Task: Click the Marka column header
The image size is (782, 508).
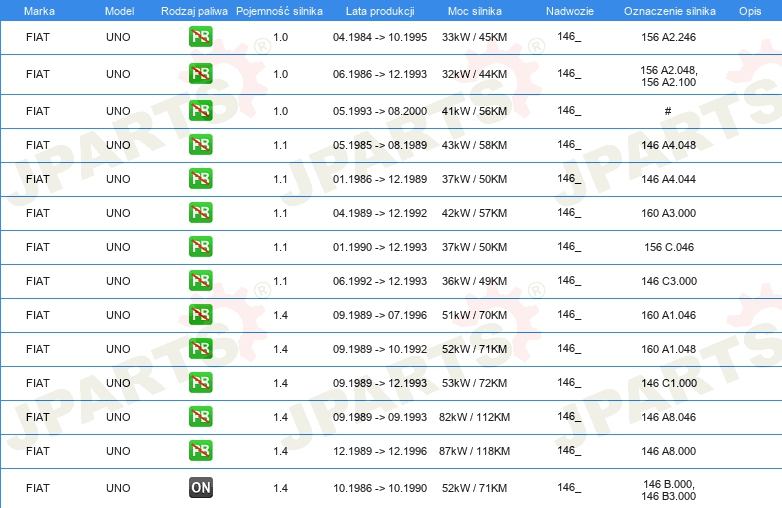Action: 39,11
